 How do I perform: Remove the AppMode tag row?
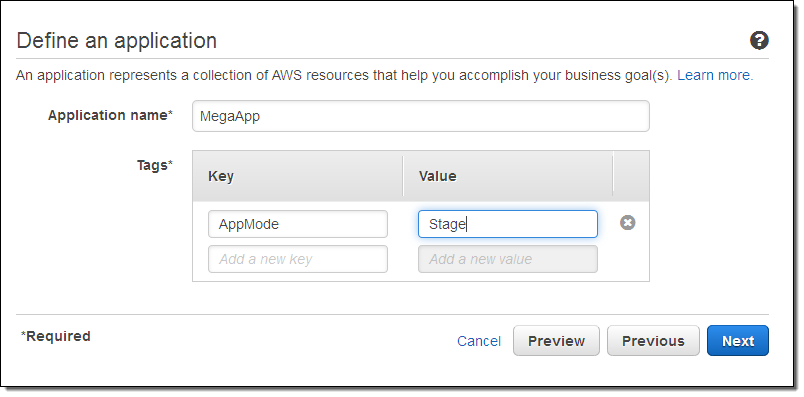pos(627,223)
